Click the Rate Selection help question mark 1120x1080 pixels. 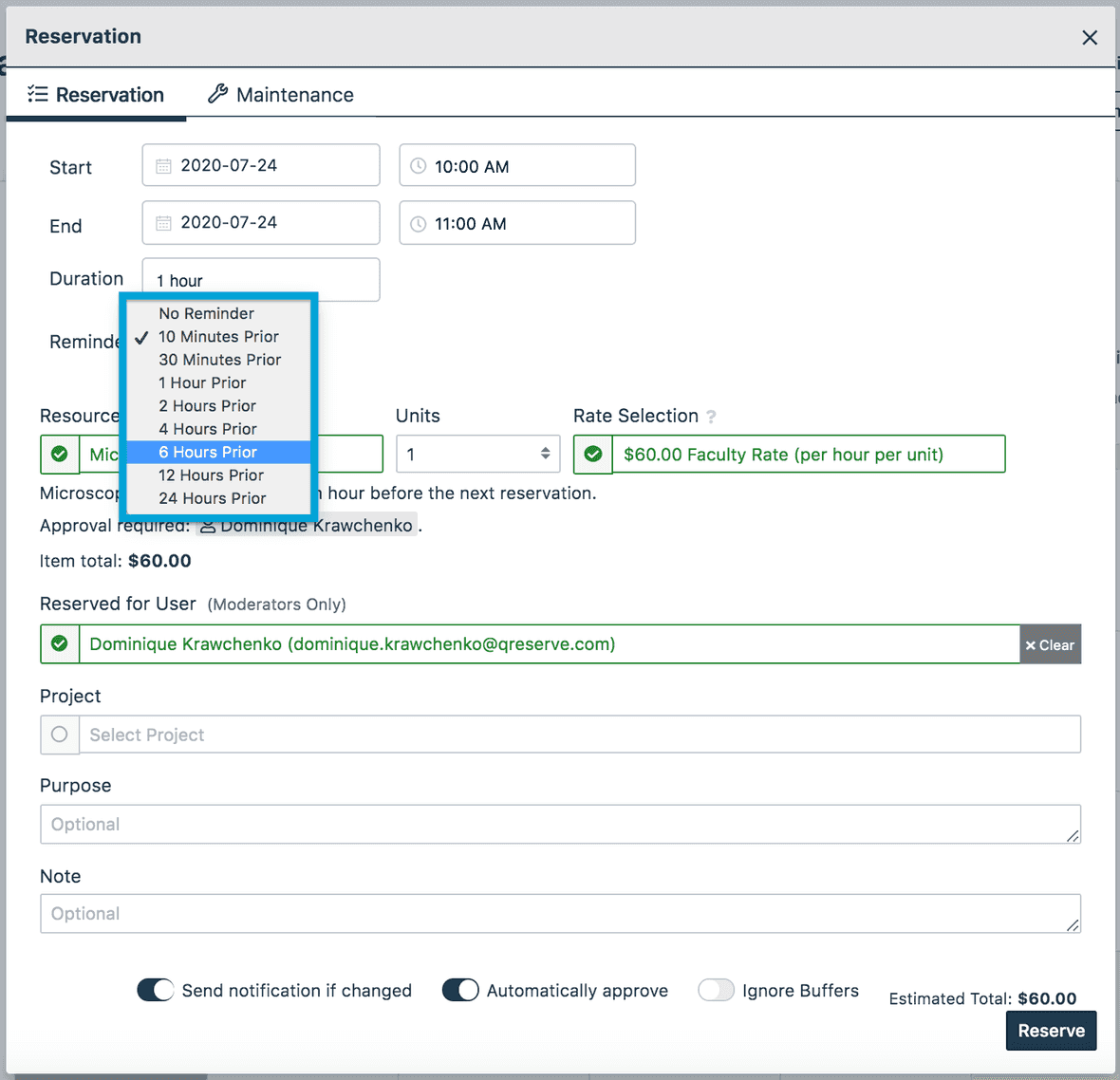click(x=711, y=417)
